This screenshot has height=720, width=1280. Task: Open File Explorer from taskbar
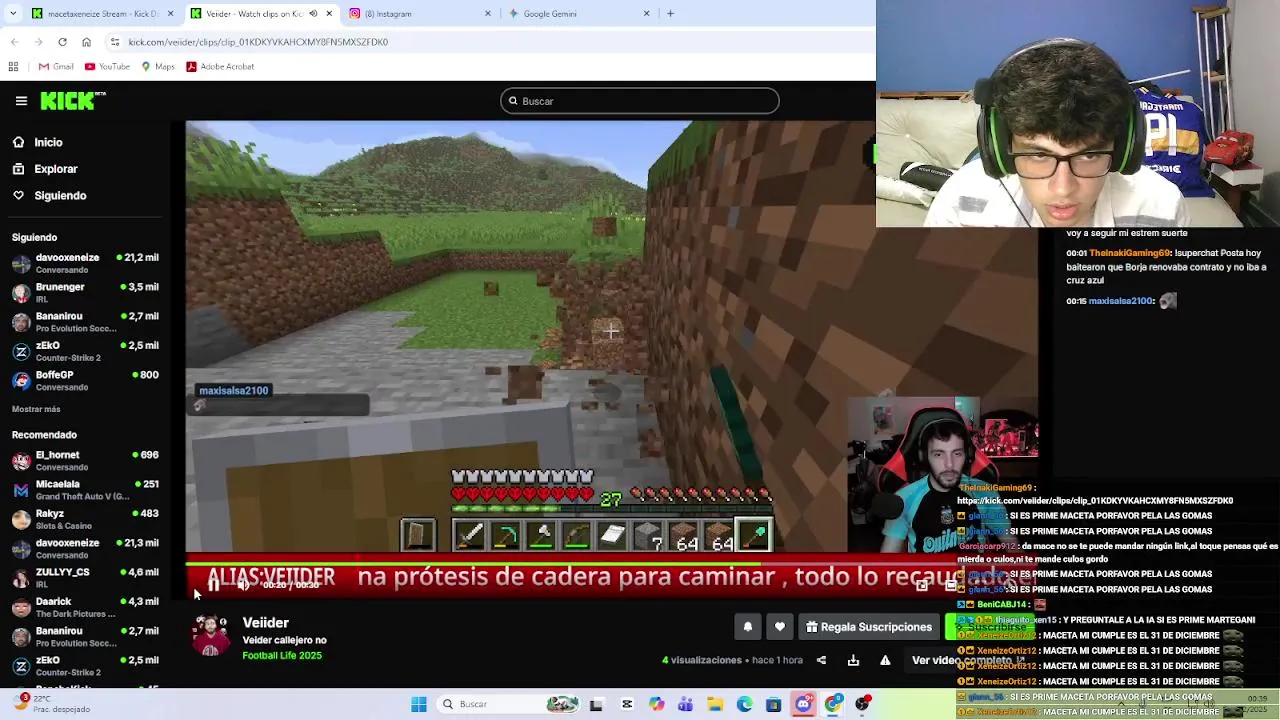[715, 705]
